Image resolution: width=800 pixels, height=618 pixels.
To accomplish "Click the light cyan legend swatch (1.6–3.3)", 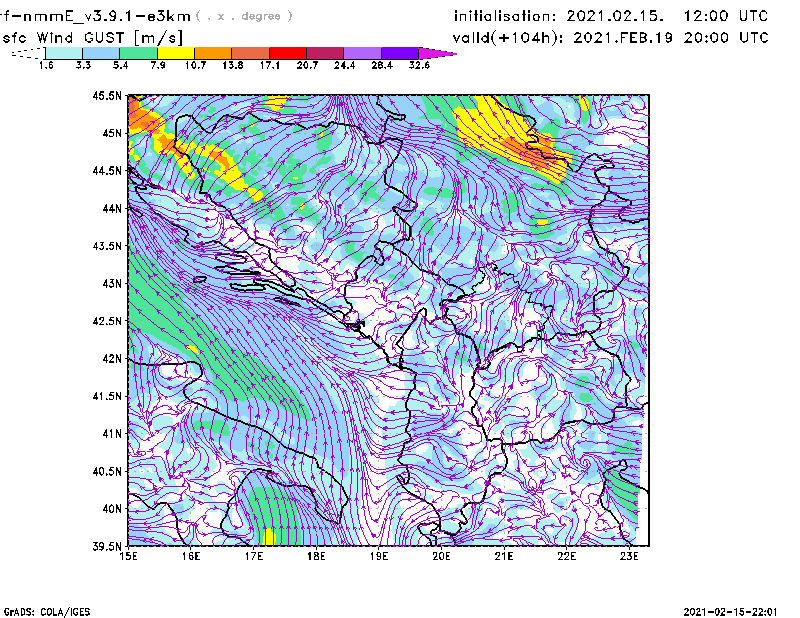I will tap(64, 53).
